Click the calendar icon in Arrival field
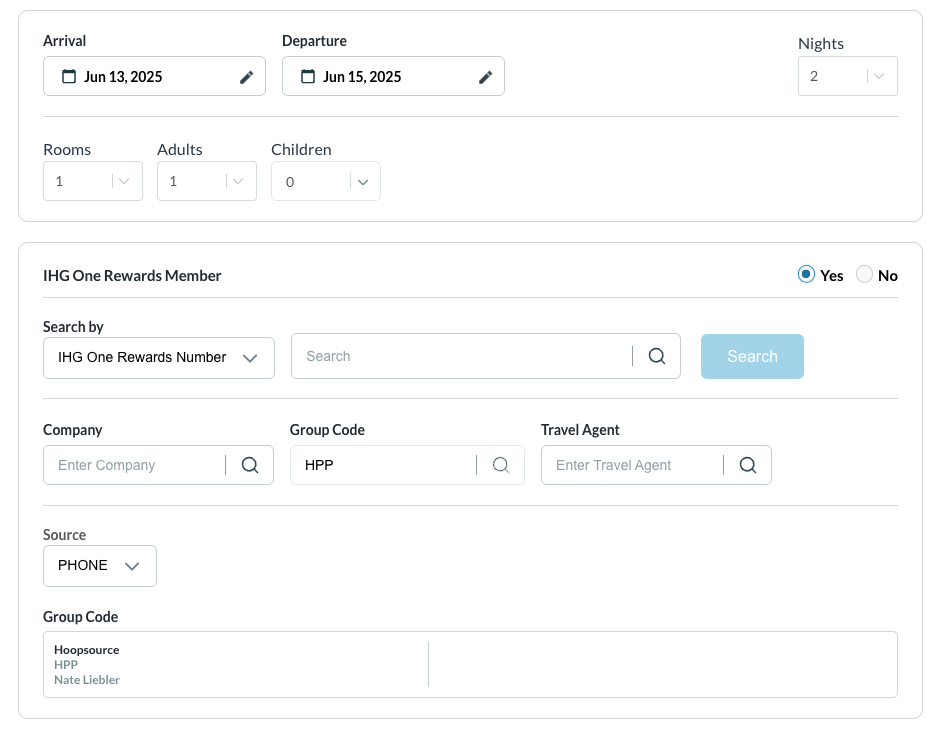Viewport: 941px width, 731px height. coord(69,77)
